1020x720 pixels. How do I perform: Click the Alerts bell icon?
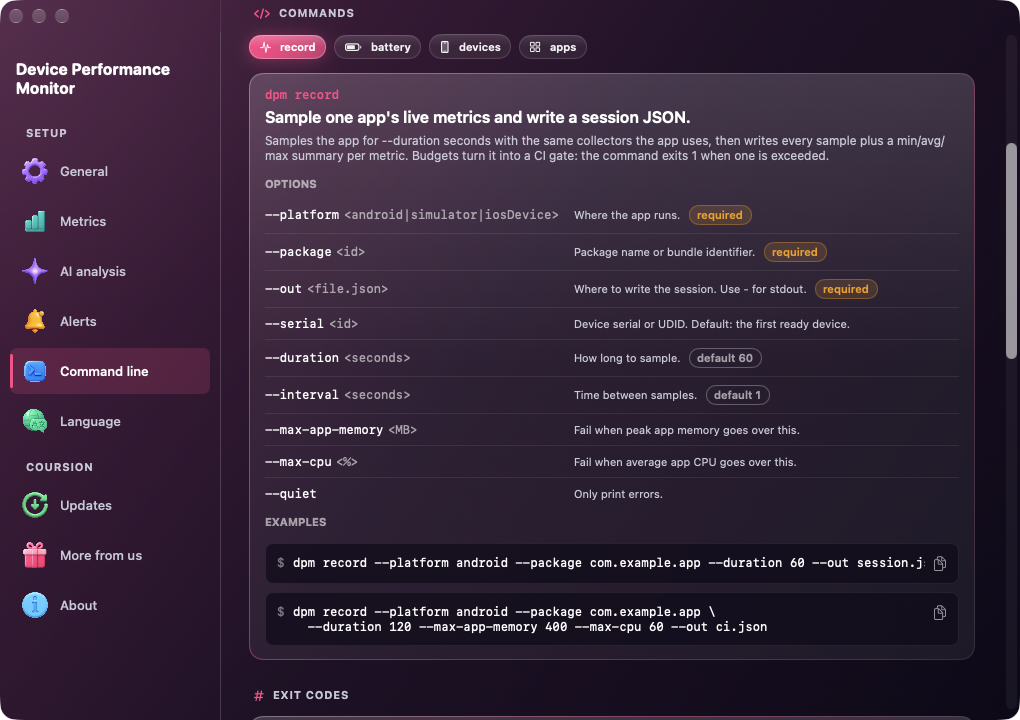point(35,321)
